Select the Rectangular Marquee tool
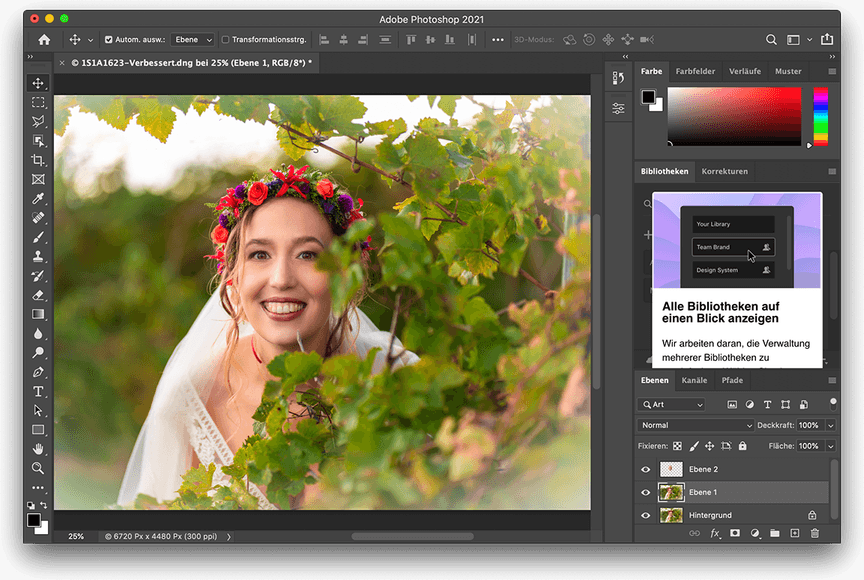Screen dimensions: 864x580 [38, 102]
